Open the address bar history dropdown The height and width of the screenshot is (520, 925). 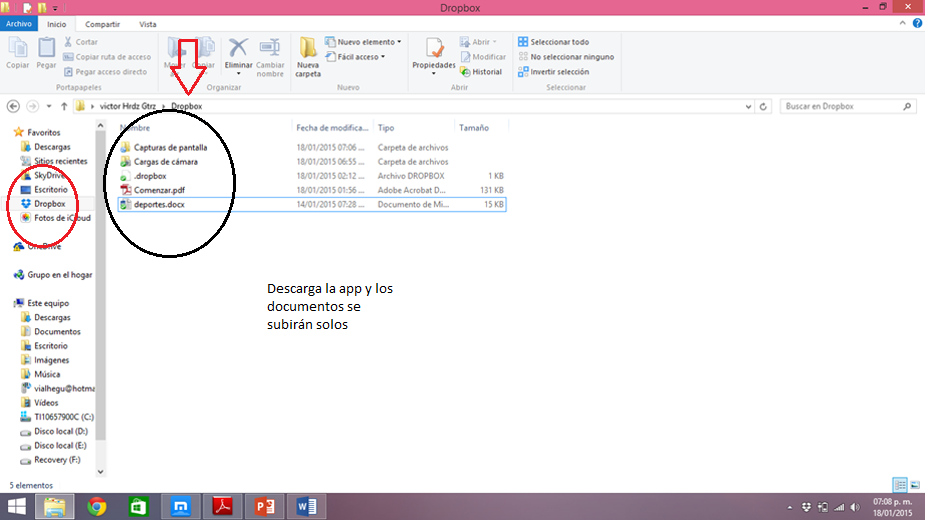click(747, 106)
